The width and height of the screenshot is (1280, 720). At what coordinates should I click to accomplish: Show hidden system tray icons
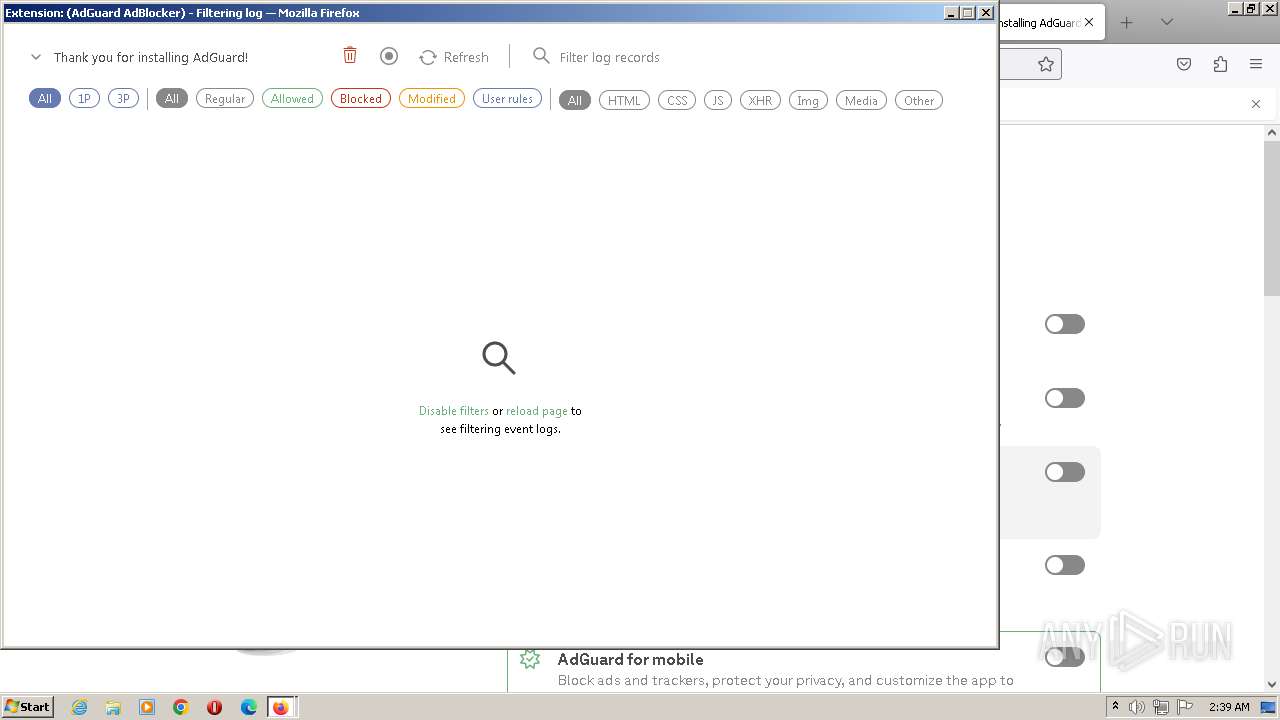click(1115, 707)
